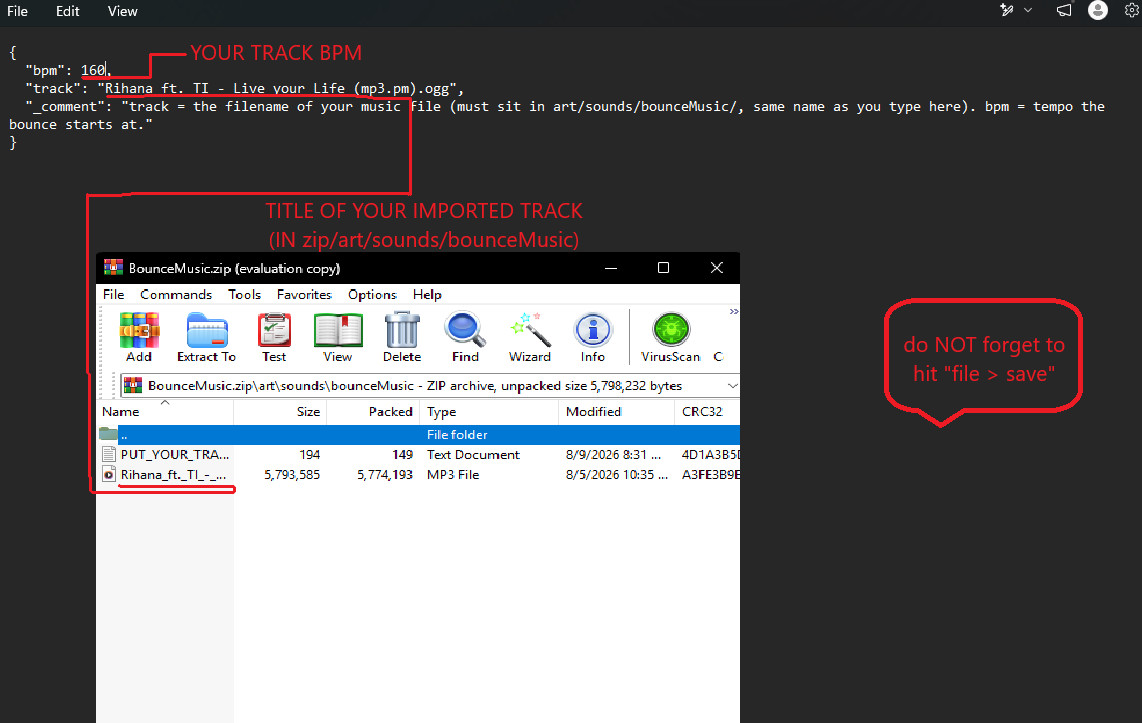
Task: Sort files by Name column header
Action: click(165, 411)
